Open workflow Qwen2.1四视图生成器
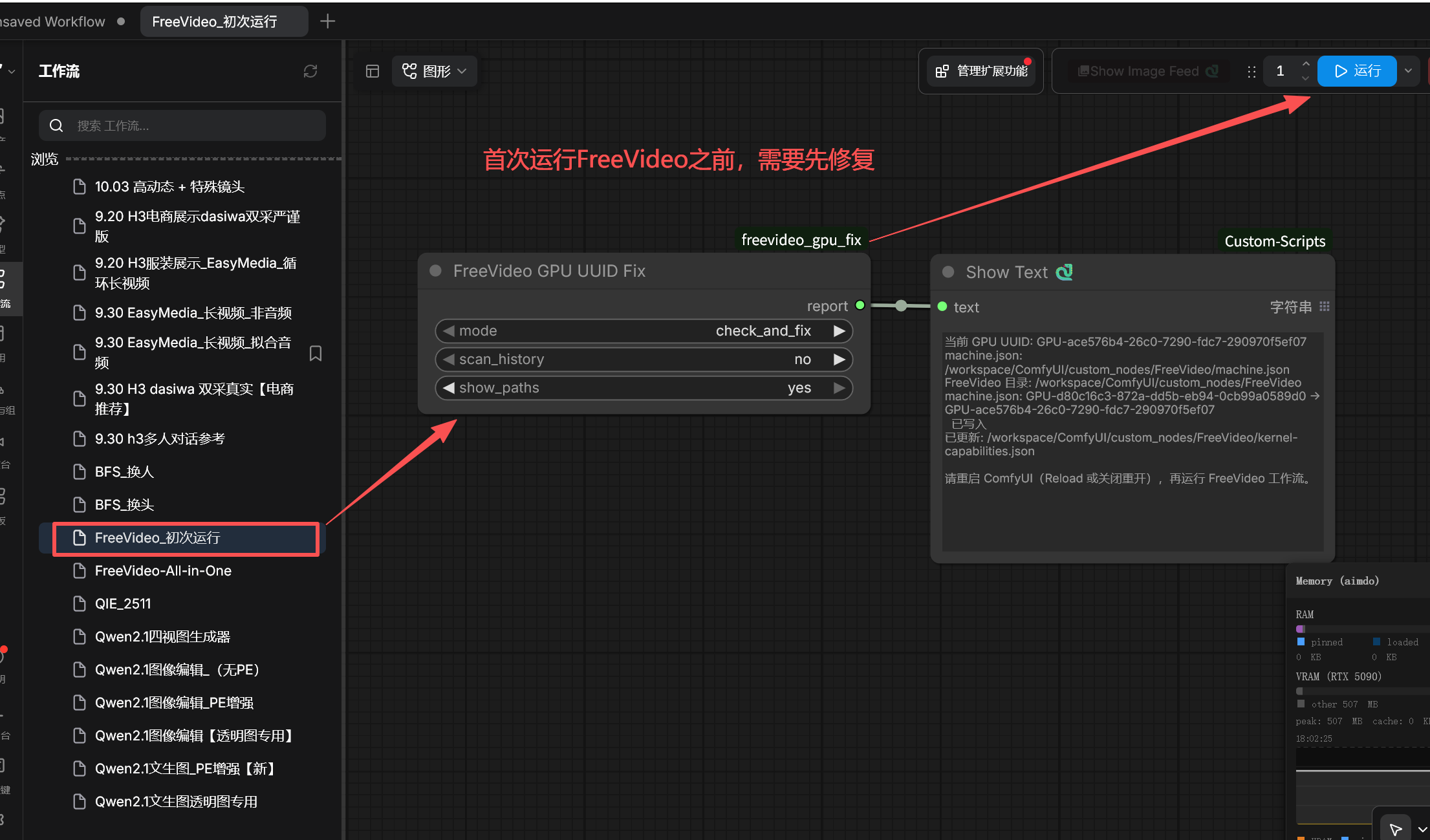This screenshot has height=840, width=1430. [182, 637]
